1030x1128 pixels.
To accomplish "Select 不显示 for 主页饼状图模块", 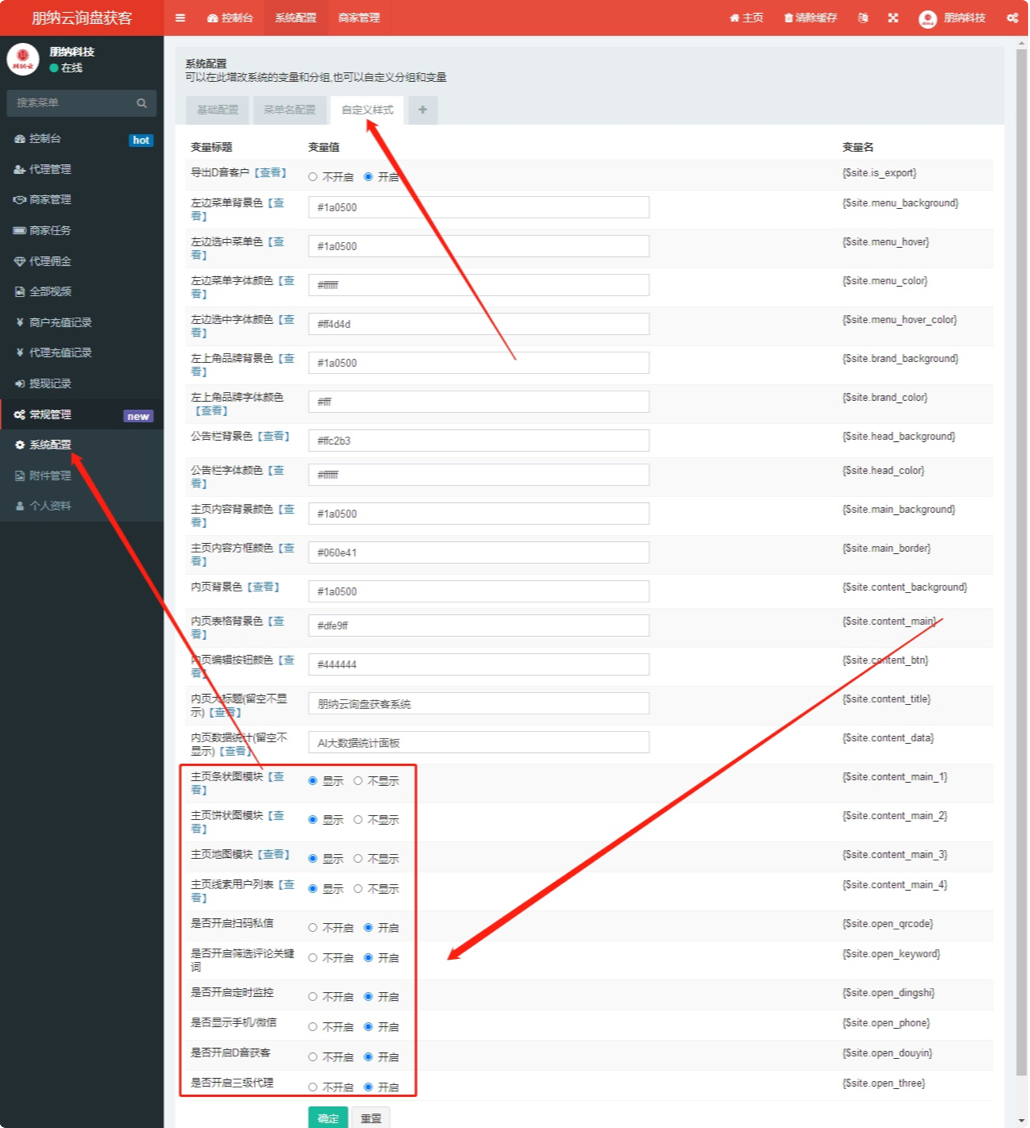I will coord(357,819).
